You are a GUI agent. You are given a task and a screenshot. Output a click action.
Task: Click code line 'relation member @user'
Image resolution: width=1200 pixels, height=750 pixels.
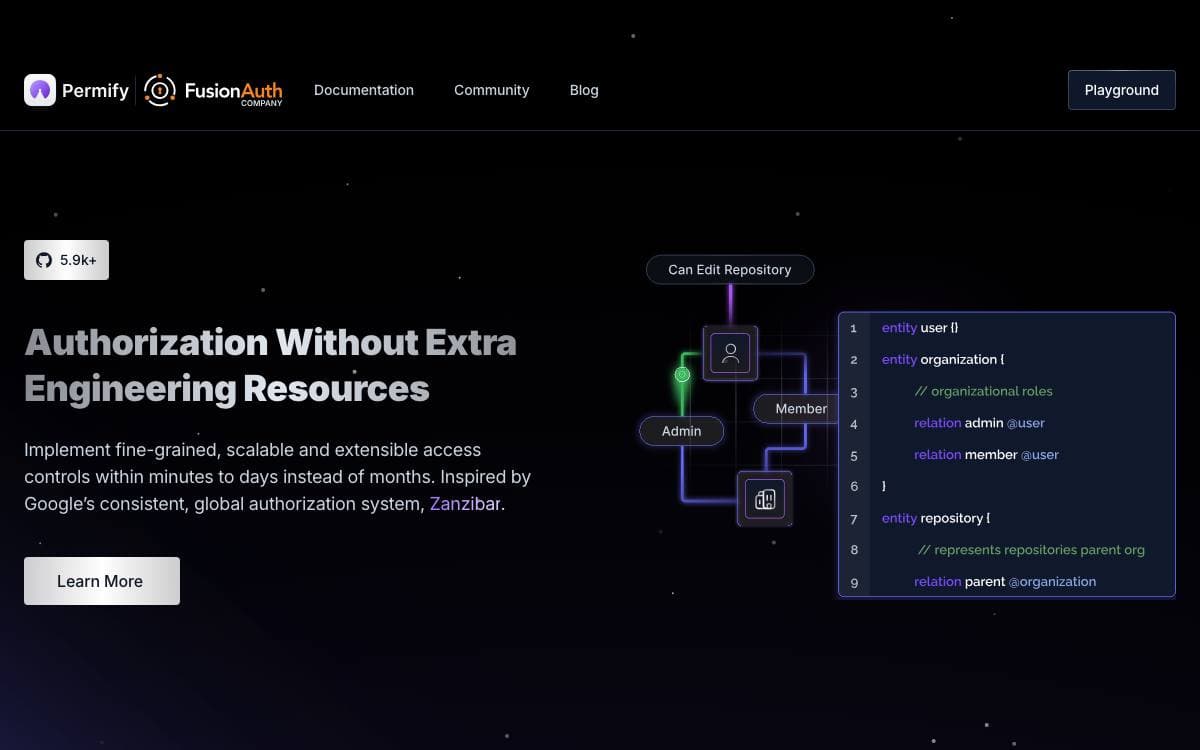986,455
